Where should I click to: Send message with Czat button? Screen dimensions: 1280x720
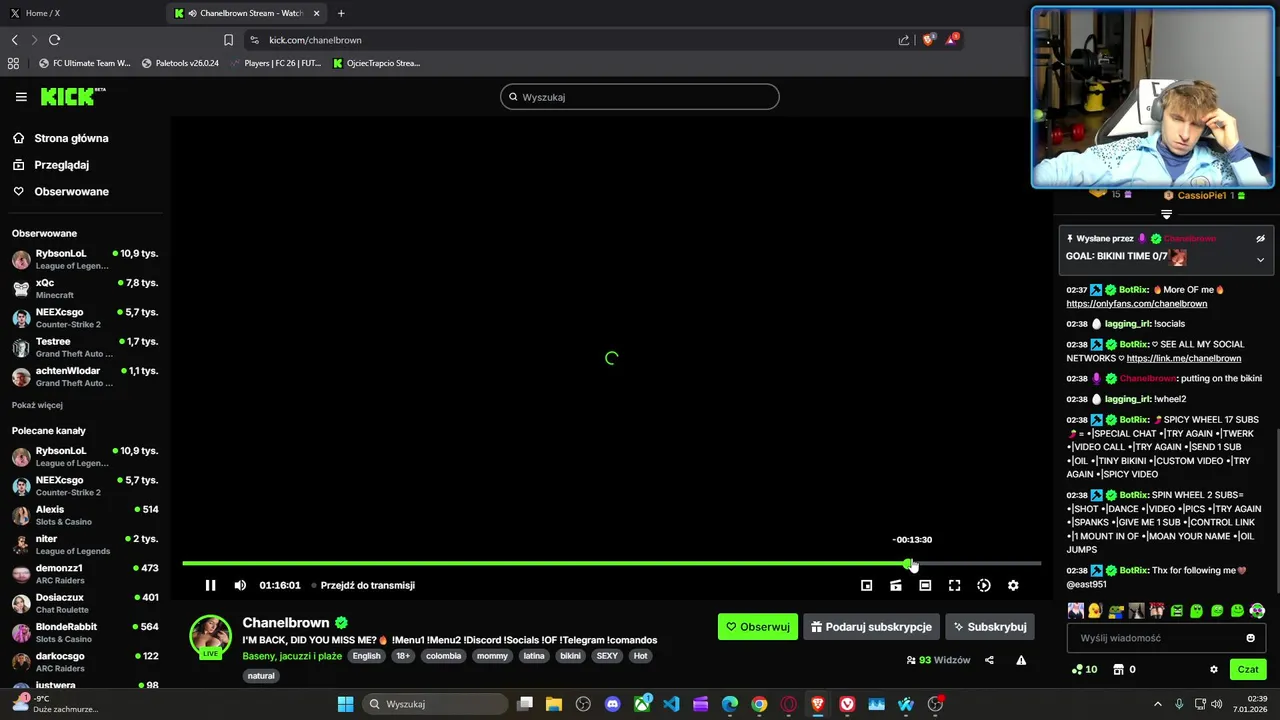coord(1248,669)
